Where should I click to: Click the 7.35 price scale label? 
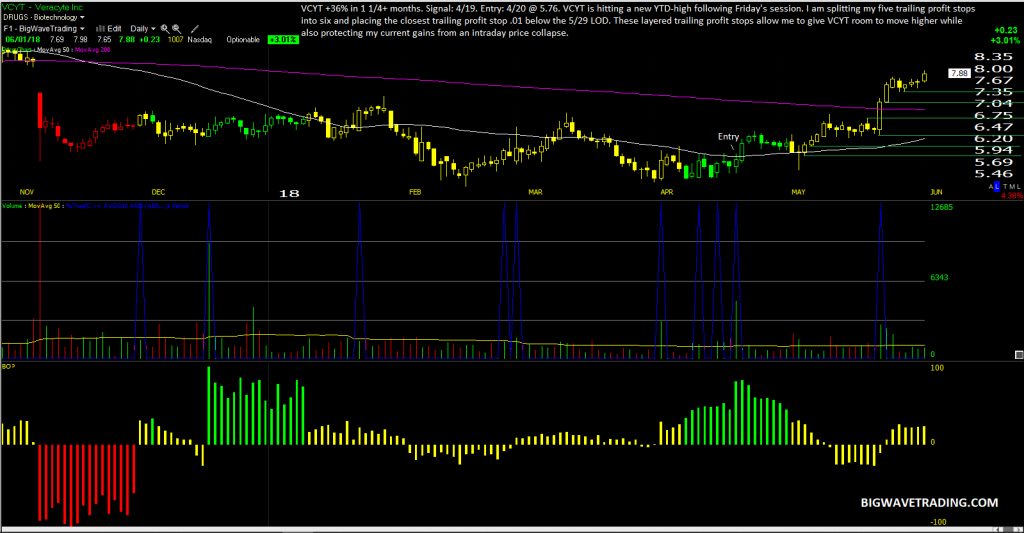[993, 92]
